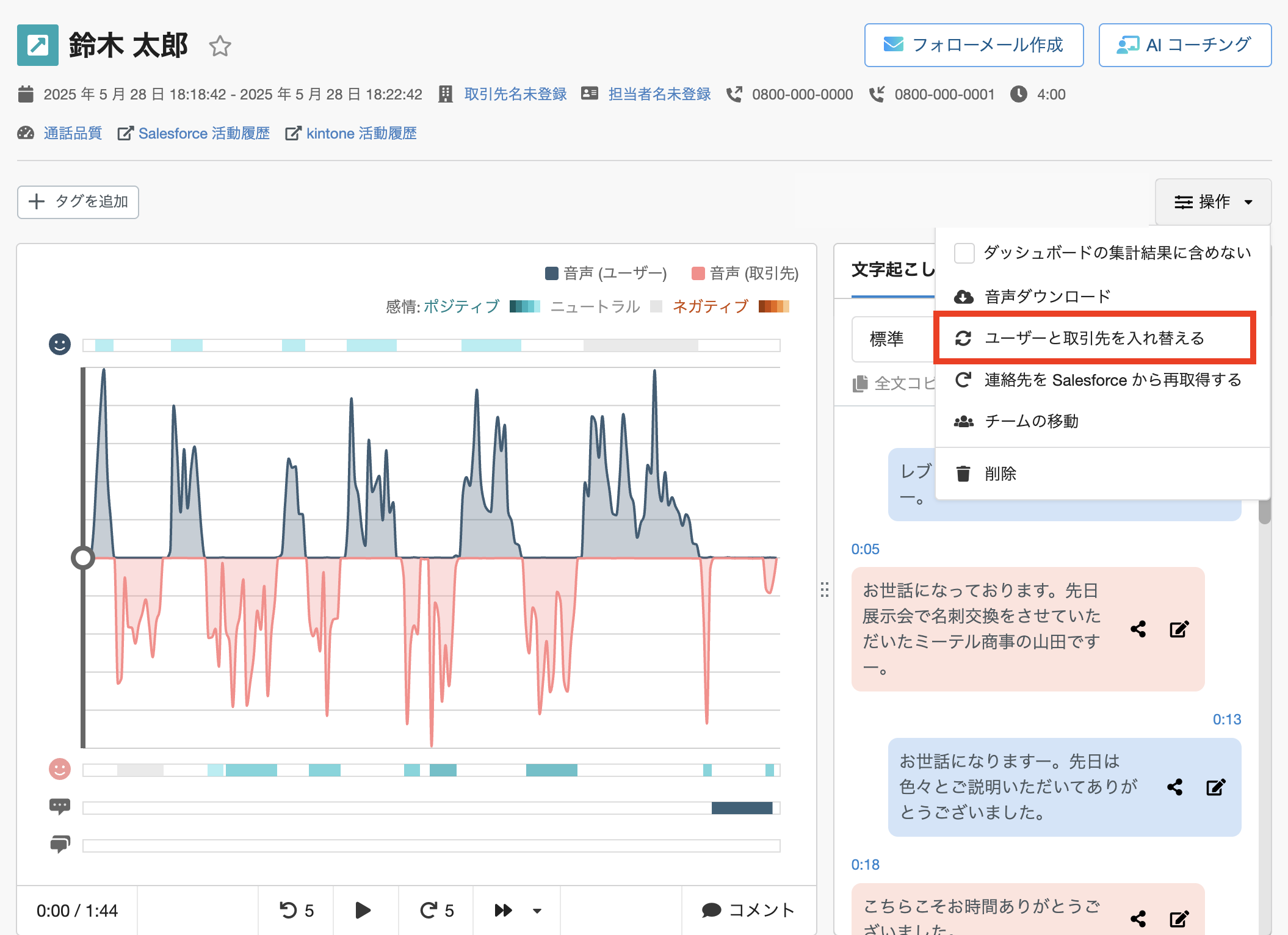This screenshot has width=1288, height=935.
Task: Open the teal call-detail icon beside the name
Action: click(x=38, y=45)
